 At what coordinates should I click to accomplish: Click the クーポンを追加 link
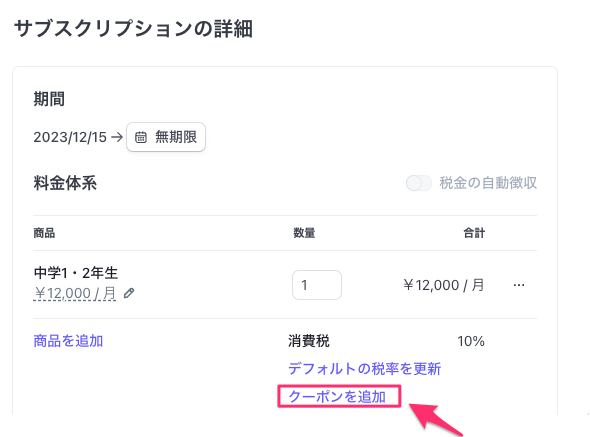(337, 397)
